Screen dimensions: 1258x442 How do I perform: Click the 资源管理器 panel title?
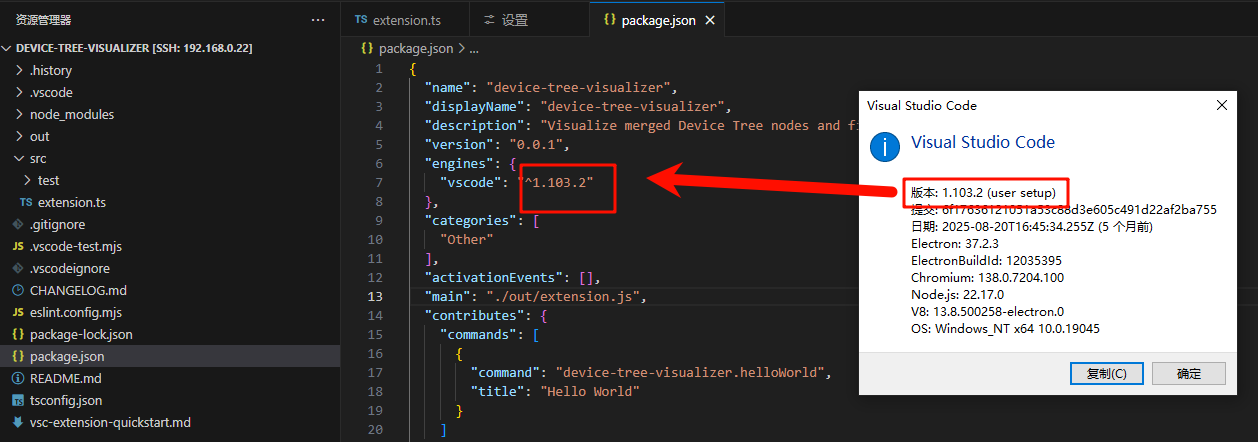[43, 20]
